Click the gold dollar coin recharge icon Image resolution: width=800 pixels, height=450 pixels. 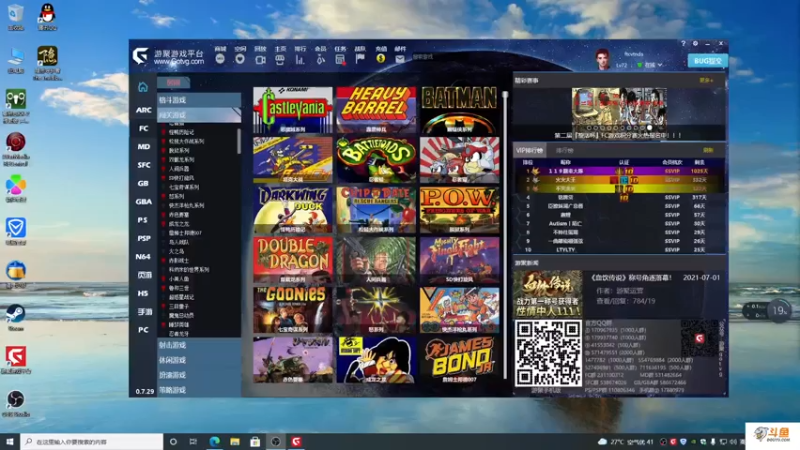[x=380, y=59]
